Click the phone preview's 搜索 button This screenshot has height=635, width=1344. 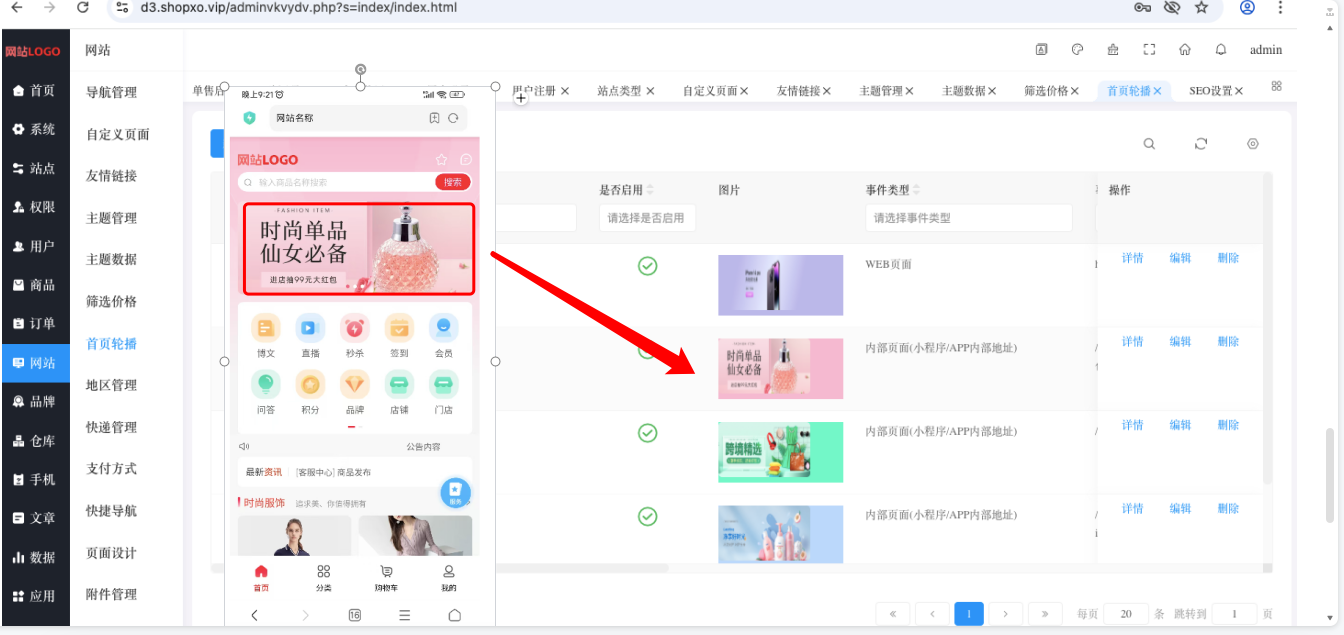[x=453, y=182]
